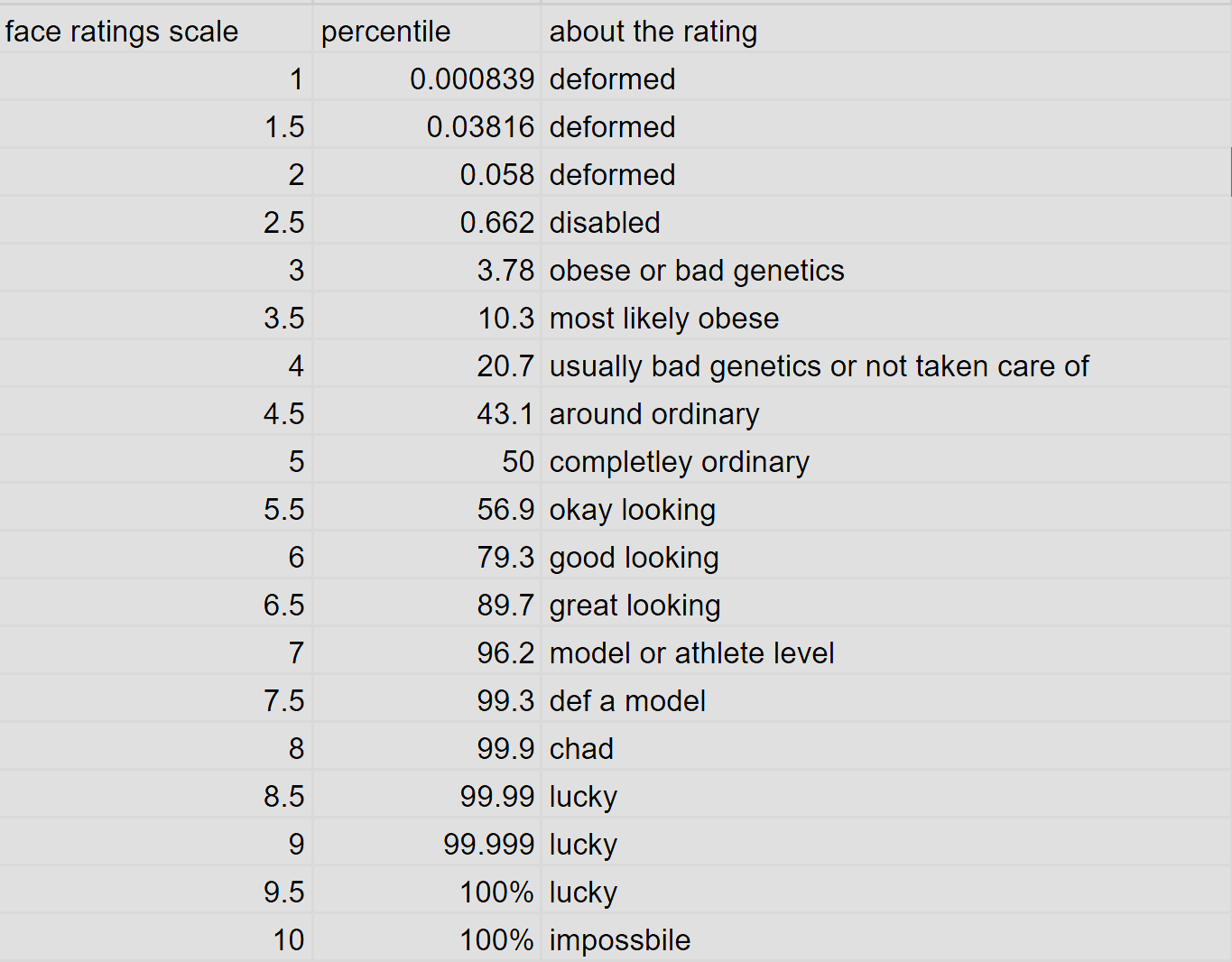Screen dimensions: 1232x962
Task: Select the 'about the rating' header cell
Action: tap(653, 32)
